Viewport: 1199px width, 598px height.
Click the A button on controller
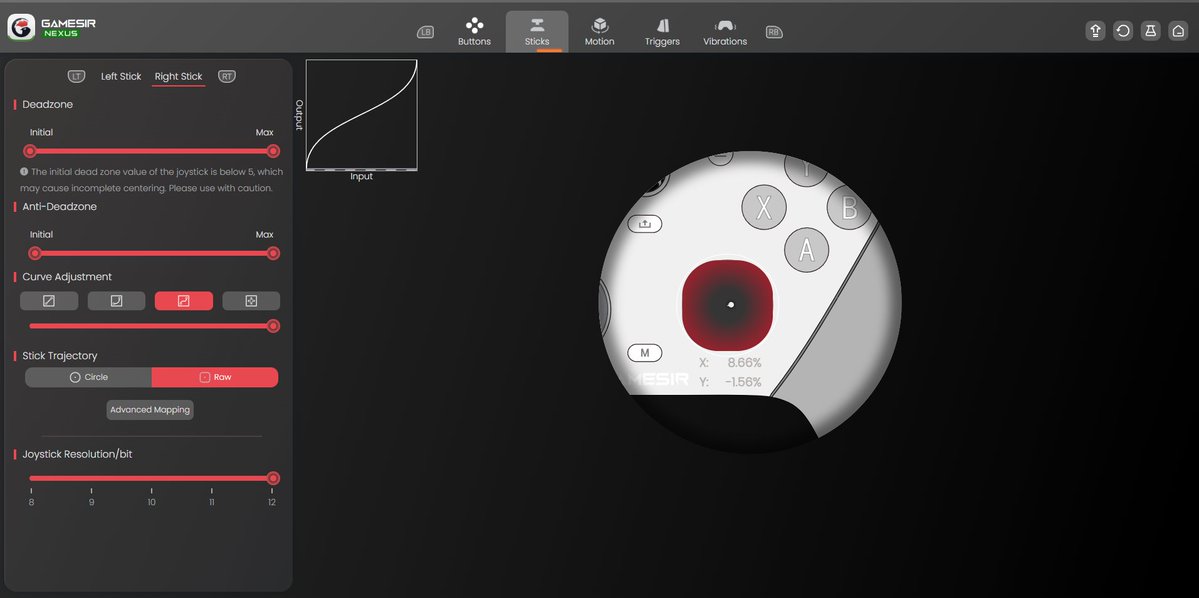click(x=807, y=249)
